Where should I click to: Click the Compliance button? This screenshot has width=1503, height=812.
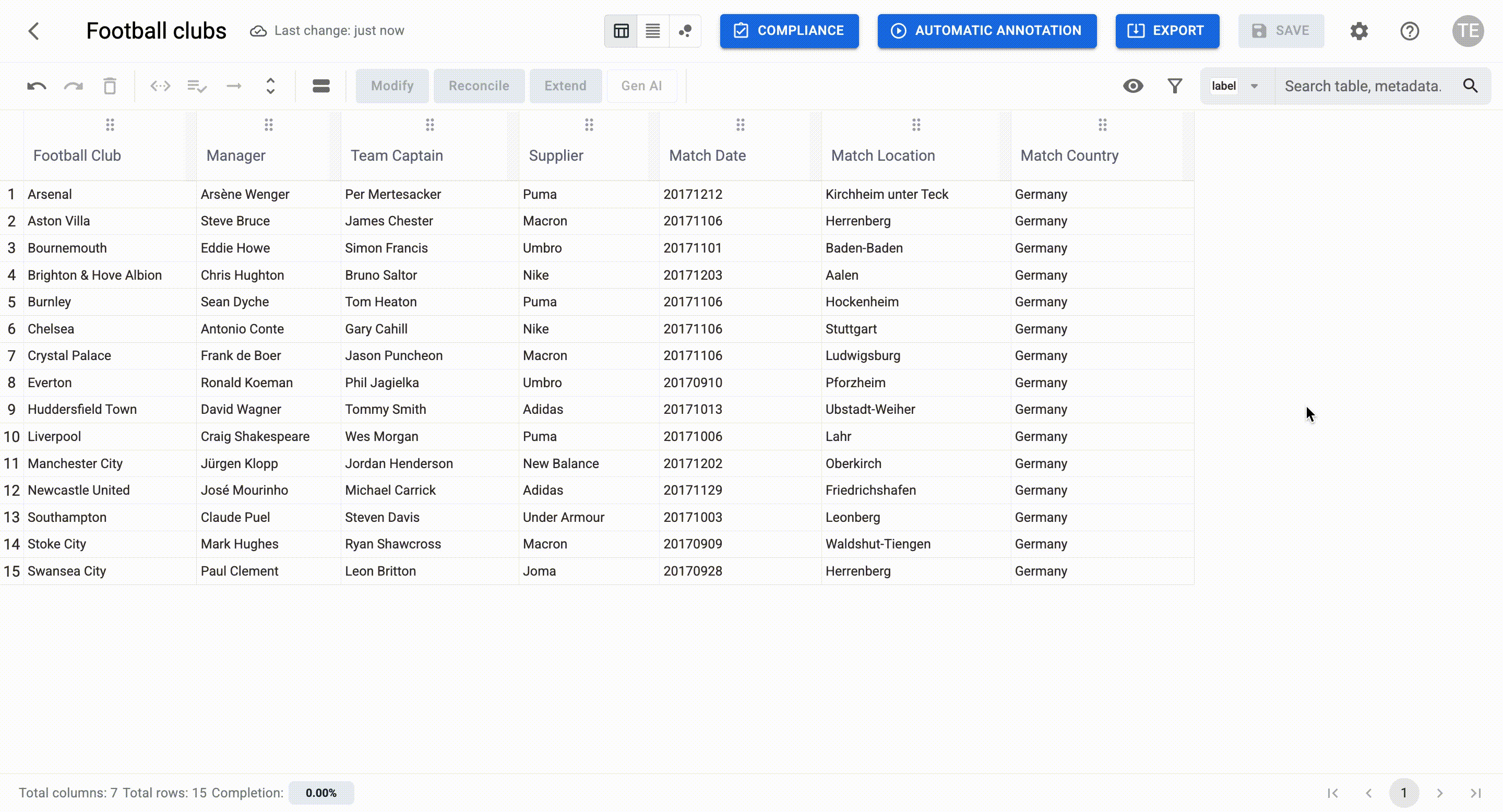[x=789, y=31]
